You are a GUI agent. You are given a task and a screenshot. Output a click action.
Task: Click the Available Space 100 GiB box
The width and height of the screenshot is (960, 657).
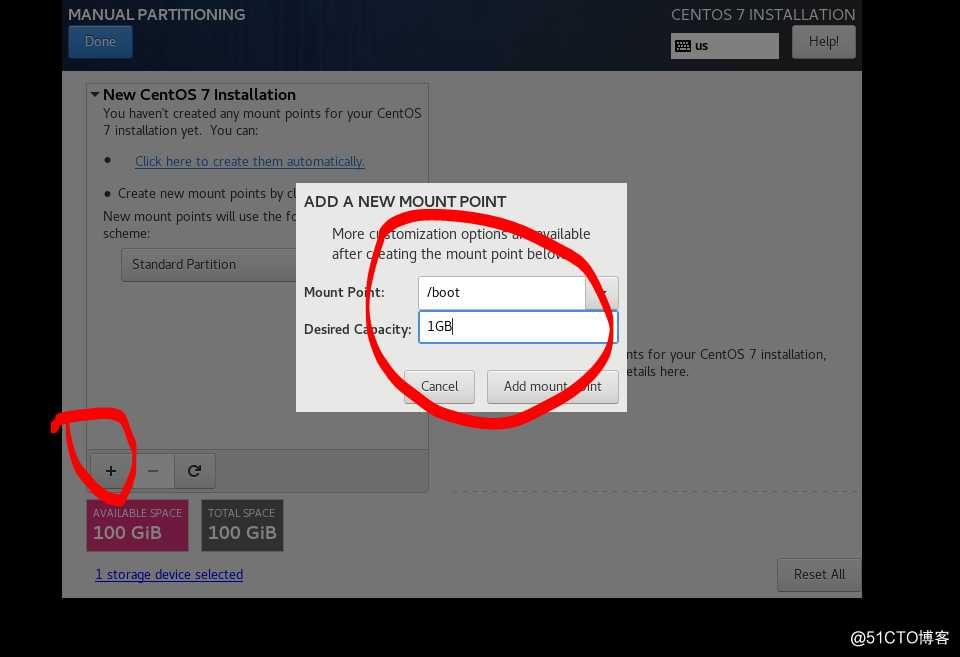click(137, 525)
